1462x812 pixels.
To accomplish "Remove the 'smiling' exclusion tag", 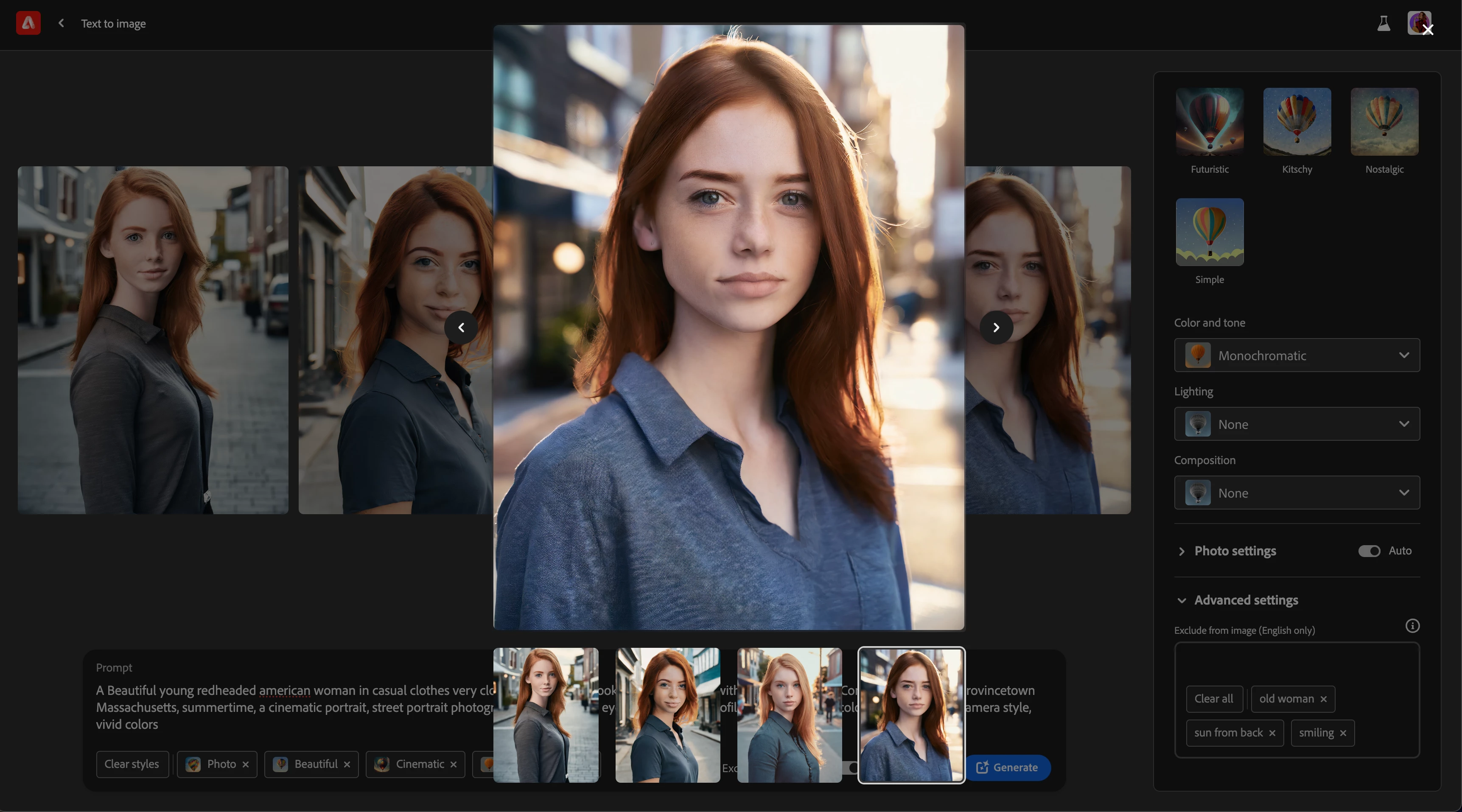I will (1343, 733).
